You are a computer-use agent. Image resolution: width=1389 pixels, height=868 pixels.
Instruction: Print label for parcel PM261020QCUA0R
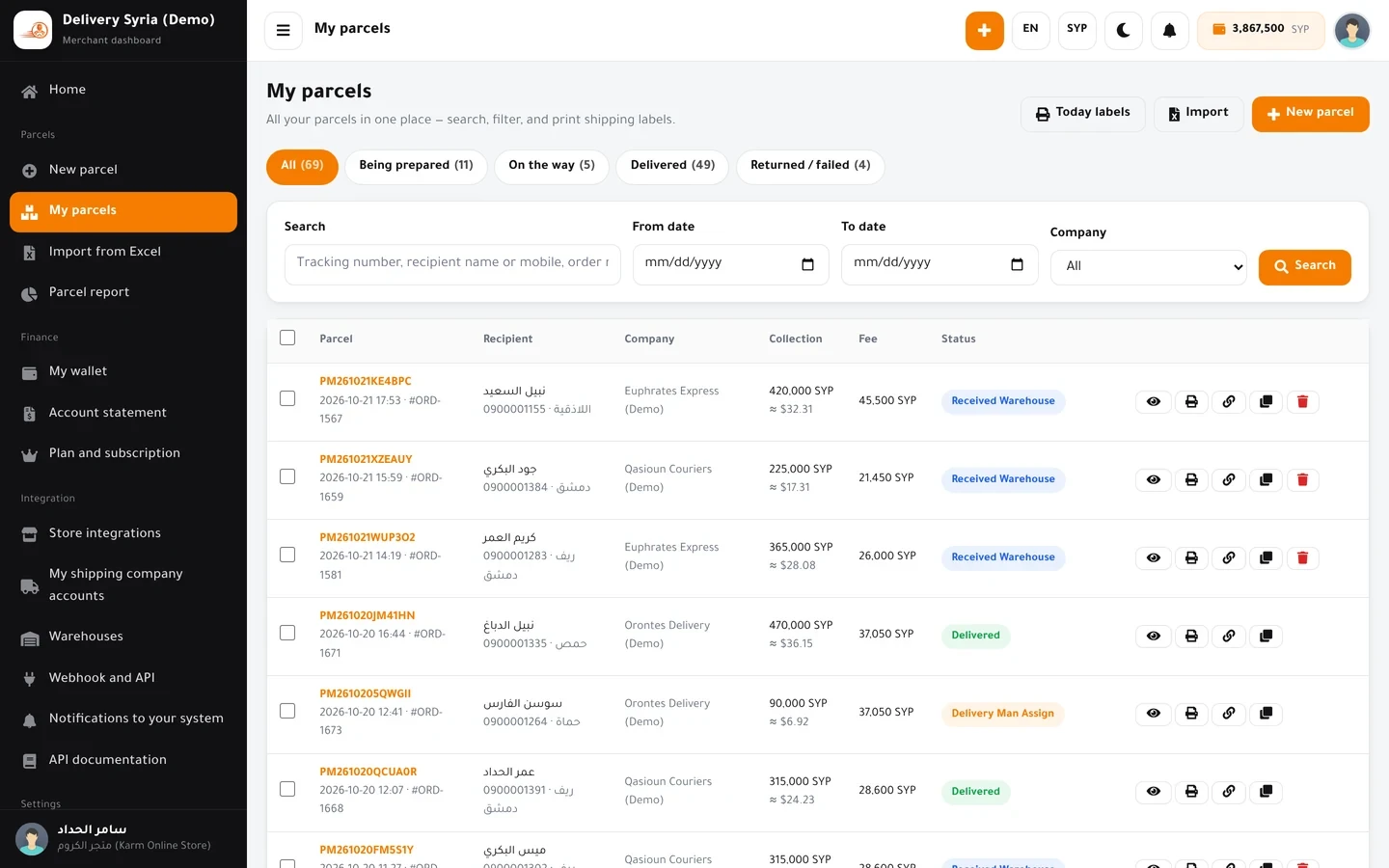click(1191, 792)
